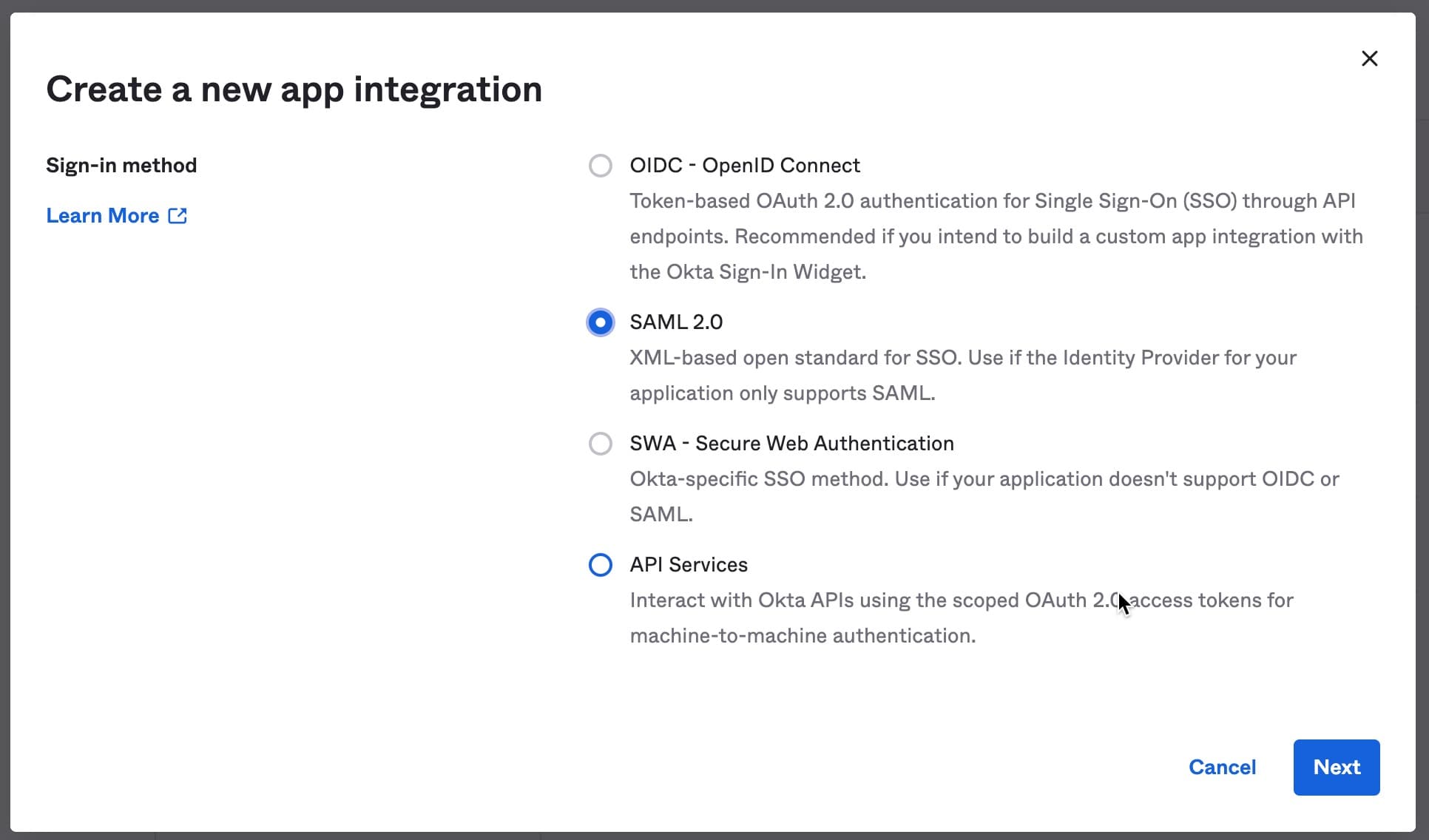Click the SAML 2.0 label text
The height and width of the screenshot is (840, 1429).
point(676,322)
